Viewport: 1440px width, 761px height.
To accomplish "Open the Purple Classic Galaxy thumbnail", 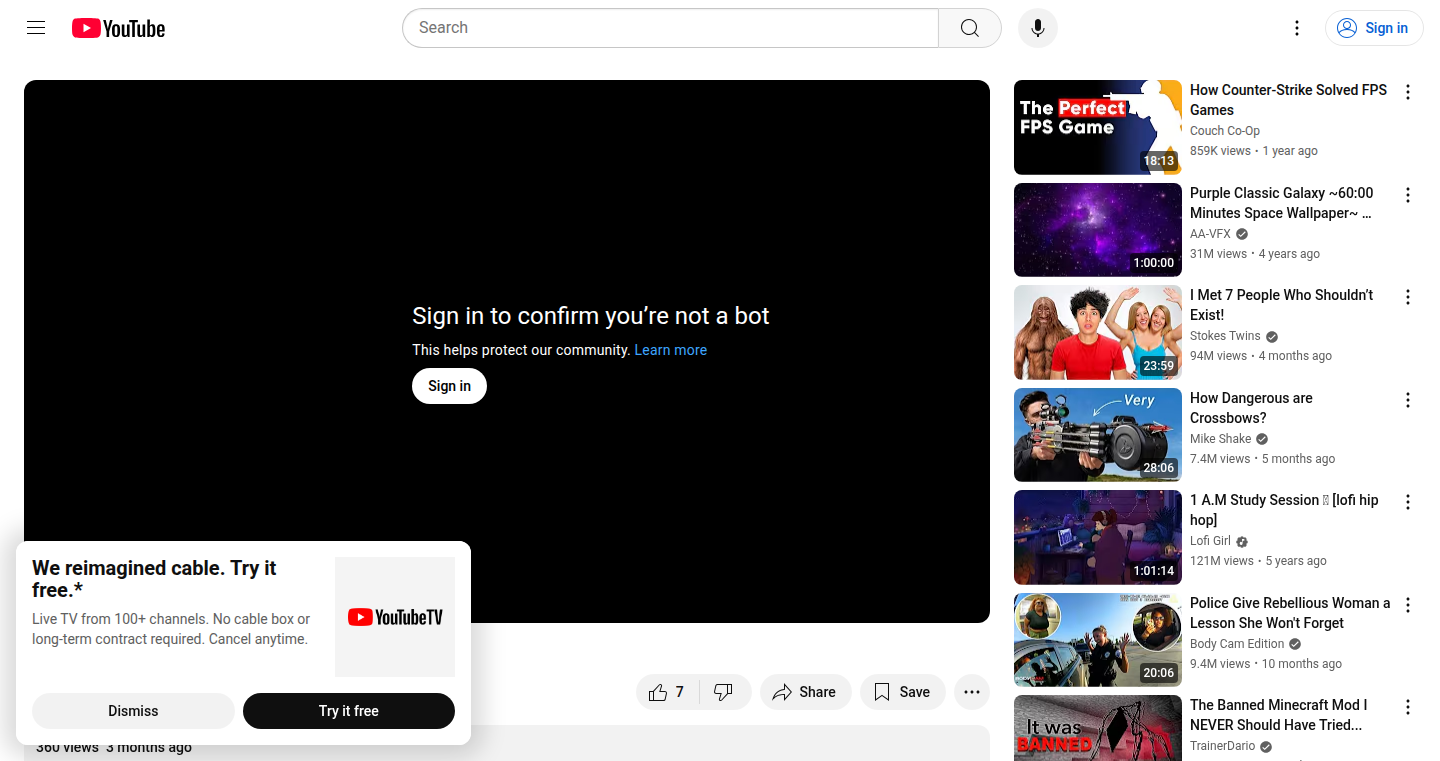I will click(x=1098, y=230).
